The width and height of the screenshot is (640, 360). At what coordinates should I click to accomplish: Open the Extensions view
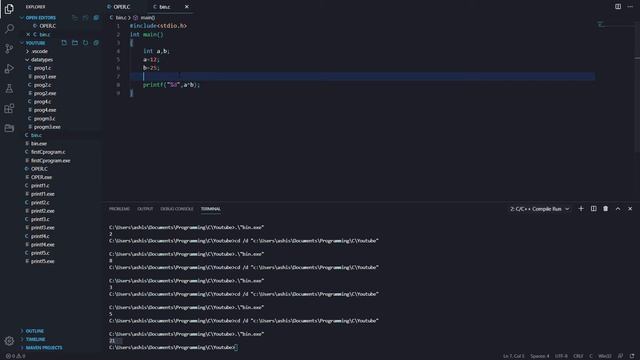tap(9, 109)
